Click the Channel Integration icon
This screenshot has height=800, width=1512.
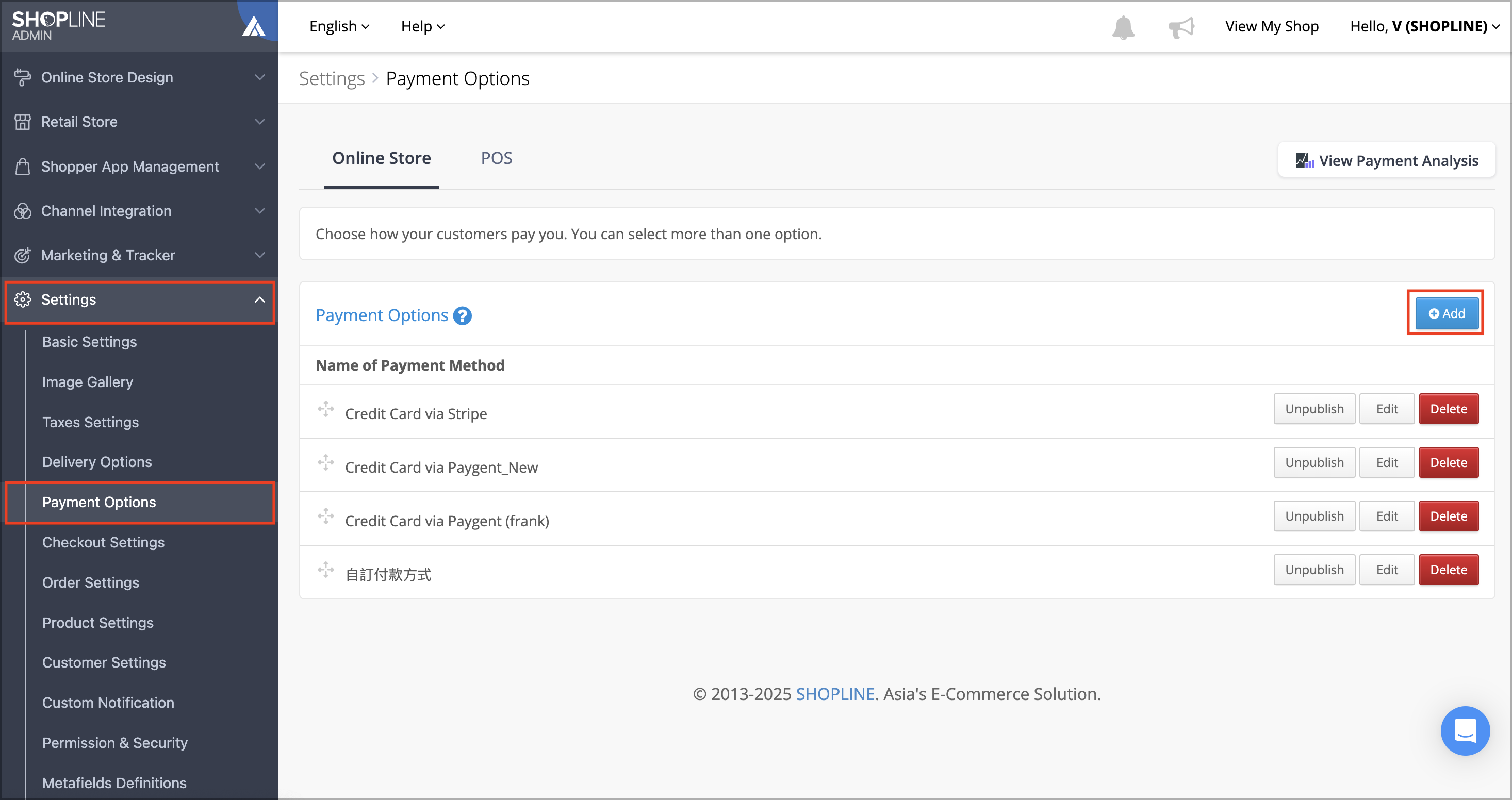(22, 211)
